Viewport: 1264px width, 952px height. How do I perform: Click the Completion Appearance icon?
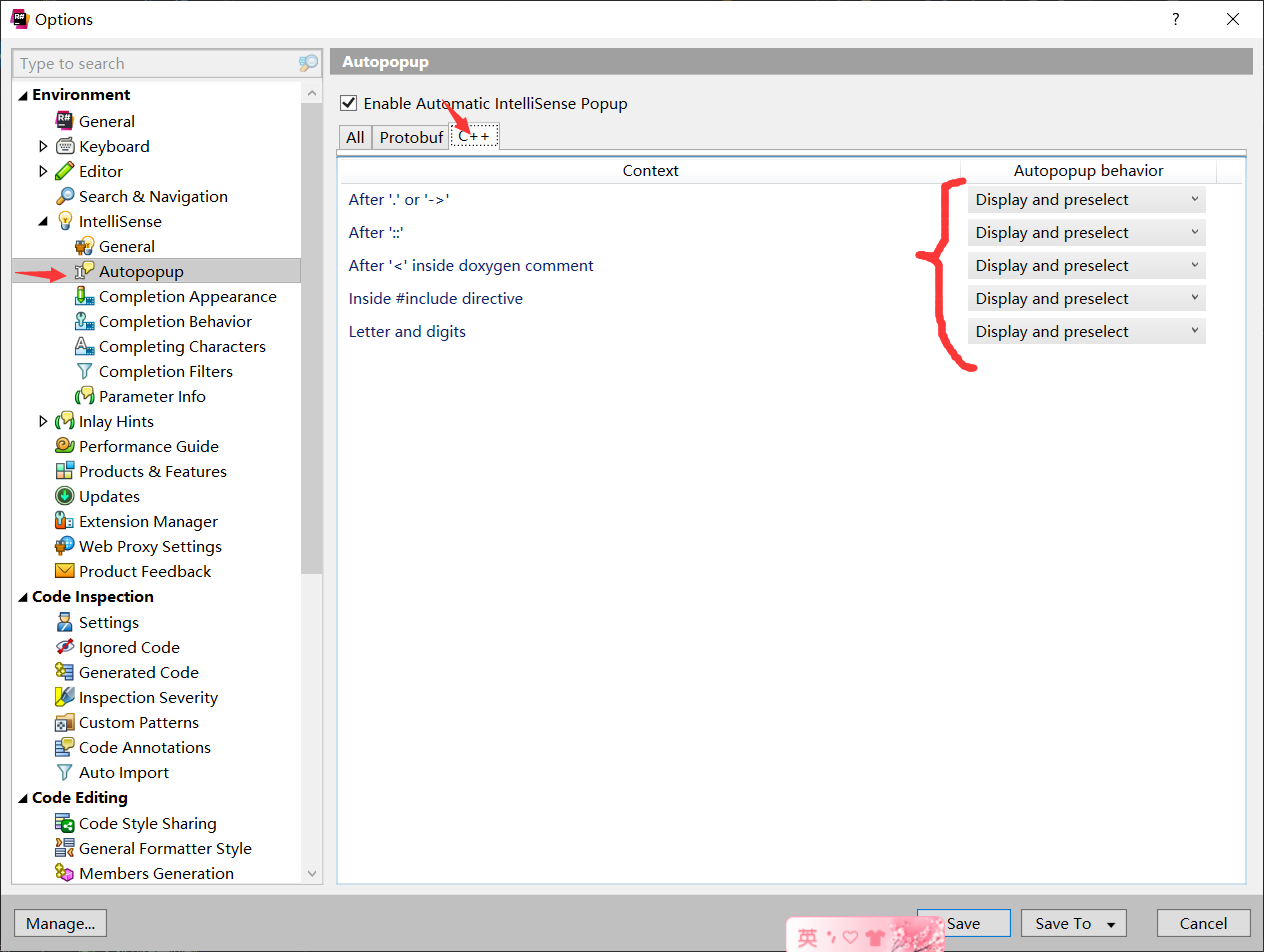click(84, 296)
